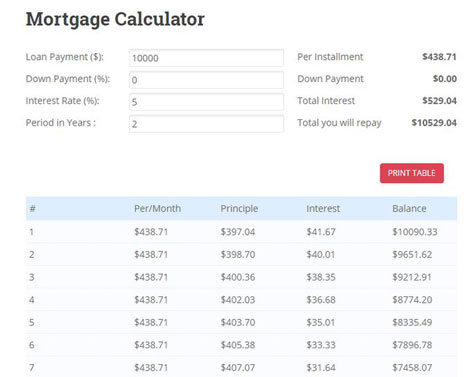
Task: Click row 3 interest $38.35
Action: point(321,277)
